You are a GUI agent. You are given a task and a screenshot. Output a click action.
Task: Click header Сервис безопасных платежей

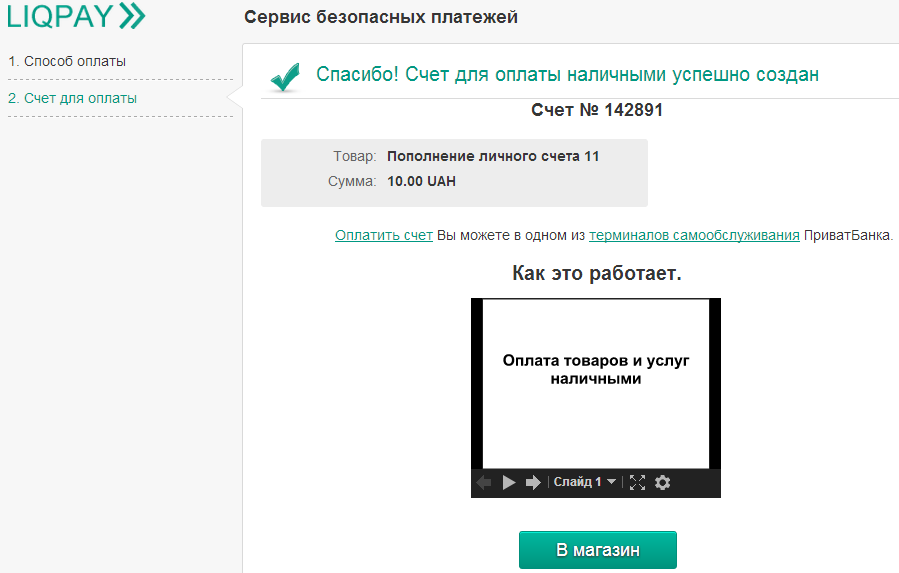coord(381,17)
